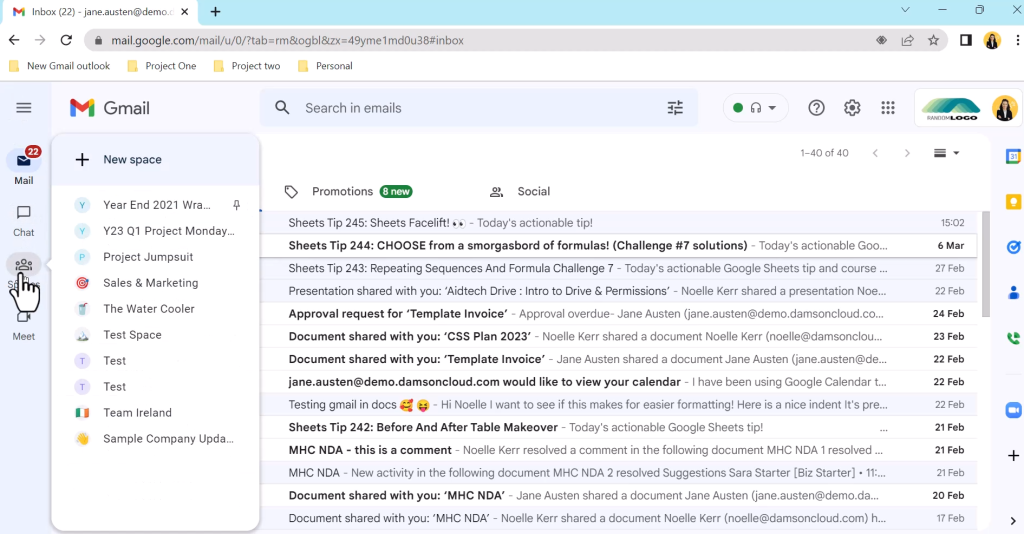Image resolution: width=1024 pixels, height=534 pixels.
Task: Bookmark this tab with the star
Action: (934, 40)
